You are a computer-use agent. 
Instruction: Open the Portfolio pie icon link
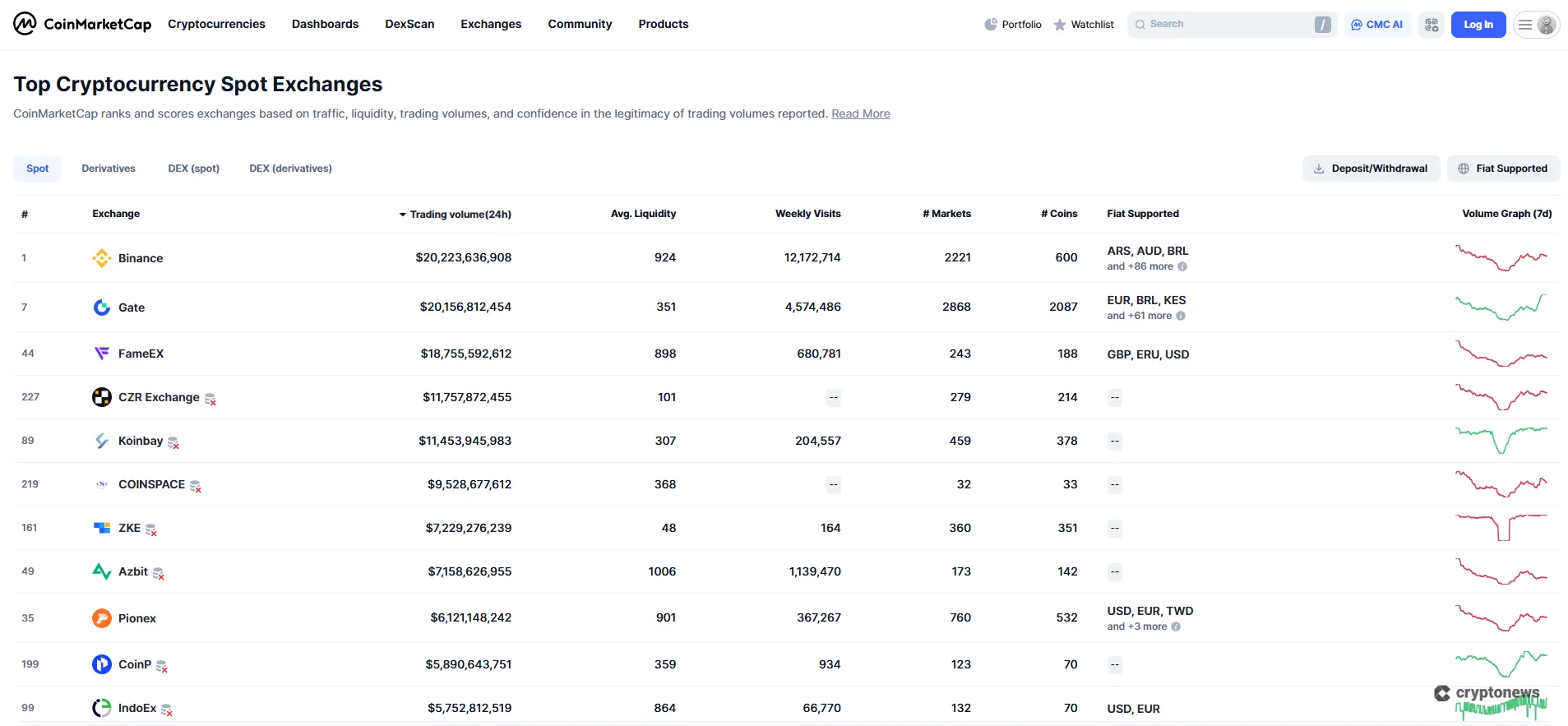pyautogui.click(x=1013, y=25)
